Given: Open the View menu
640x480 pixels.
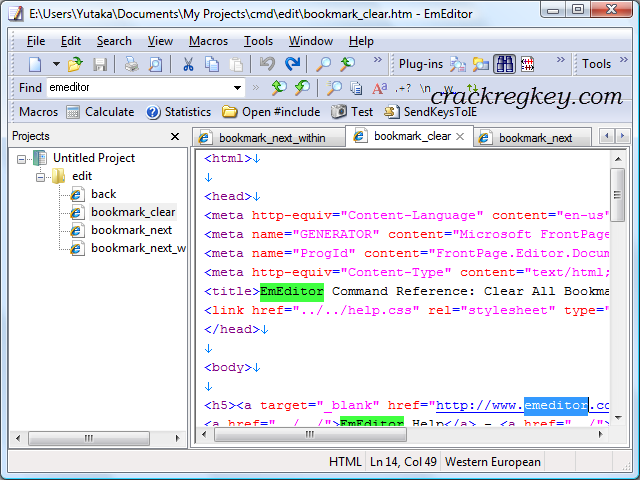Looking at the screenshot, I should (x=160, y=41).
